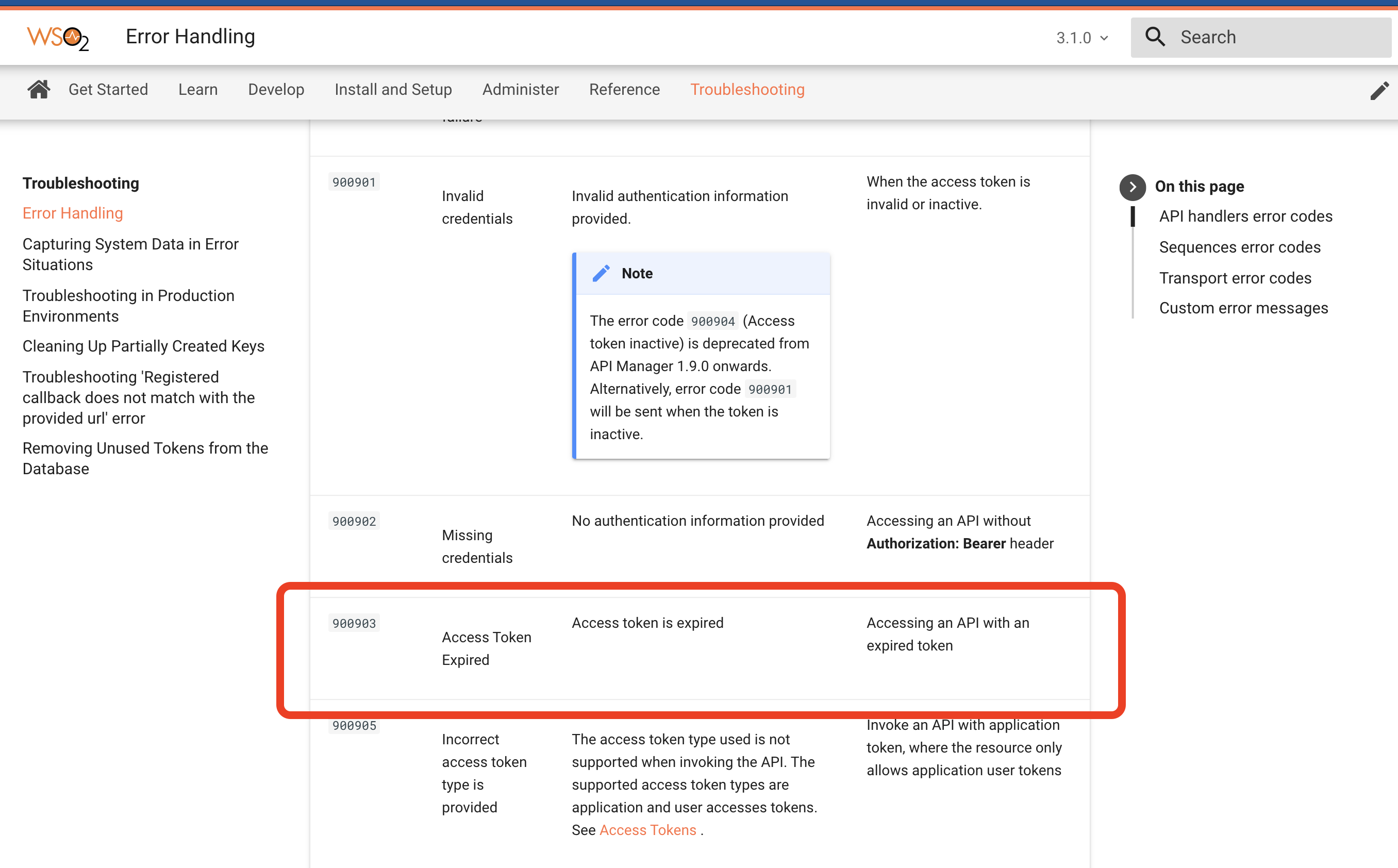
Task: Open the Get Started tab
Action: (x=108, y=90)
